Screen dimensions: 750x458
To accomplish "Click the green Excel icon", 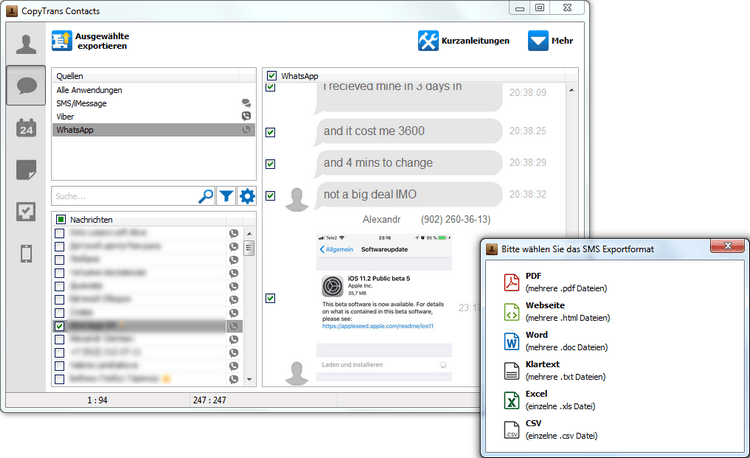I will [511, 400].
